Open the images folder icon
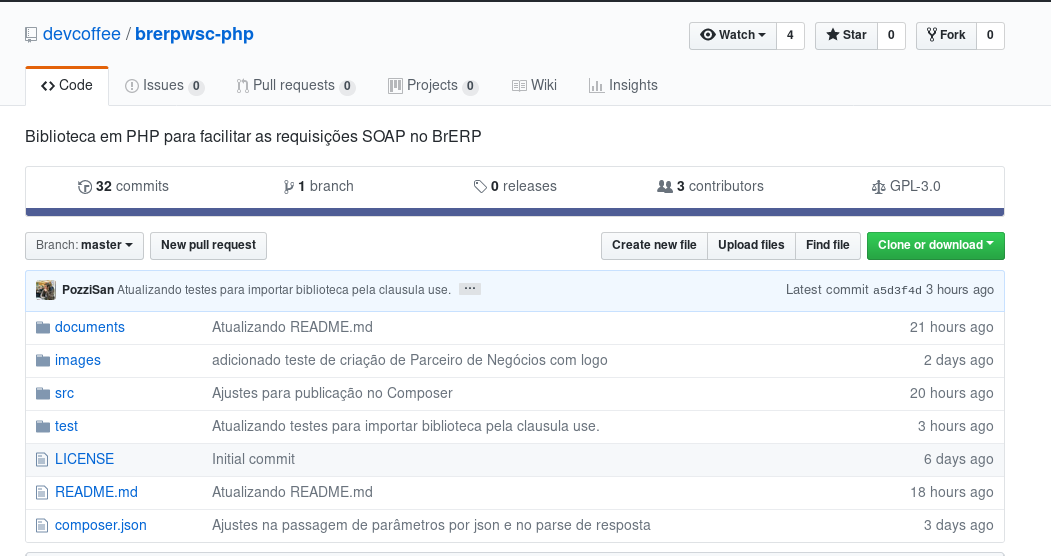This screenshot has height=556, width=1051. click(x=43, y=360)
